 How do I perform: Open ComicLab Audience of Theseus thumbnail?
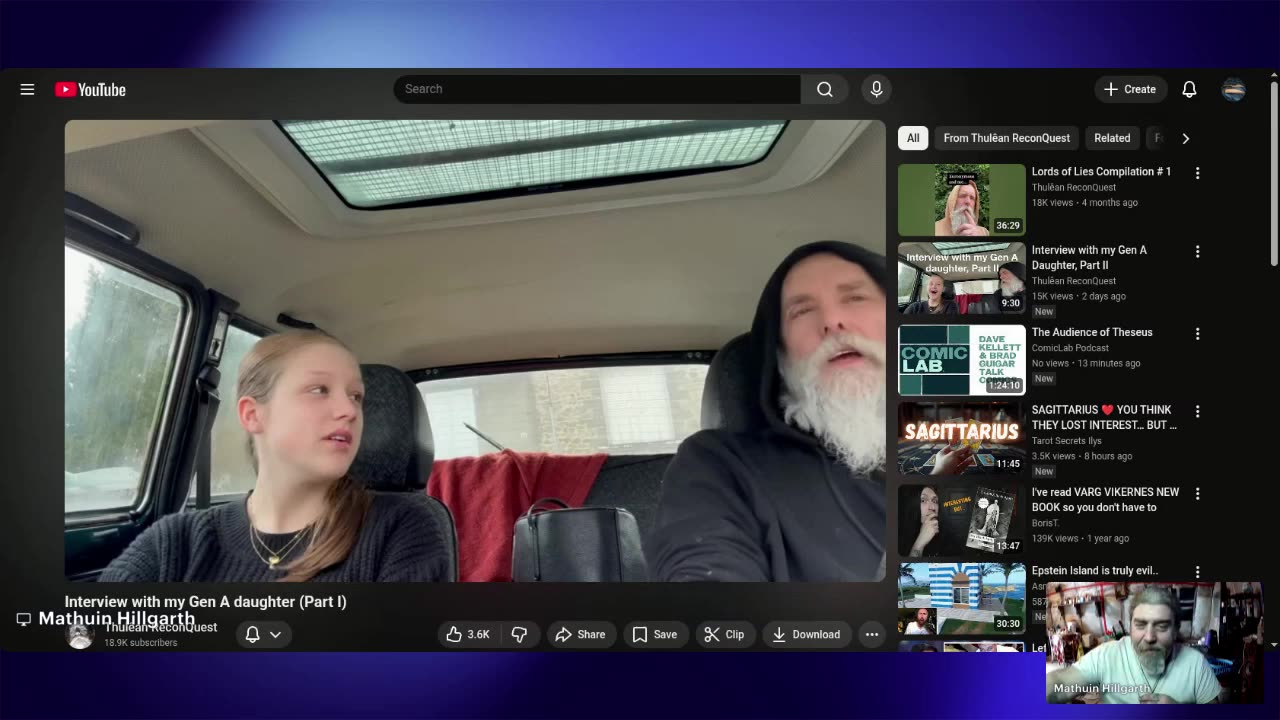[x=962, y=360]
